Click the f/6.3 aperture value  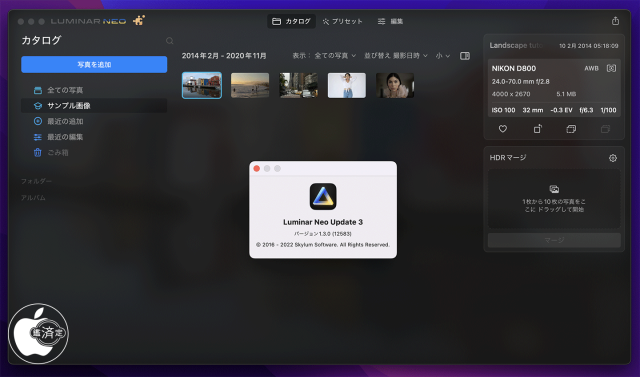pyautogui.click(x=586, y=110)
